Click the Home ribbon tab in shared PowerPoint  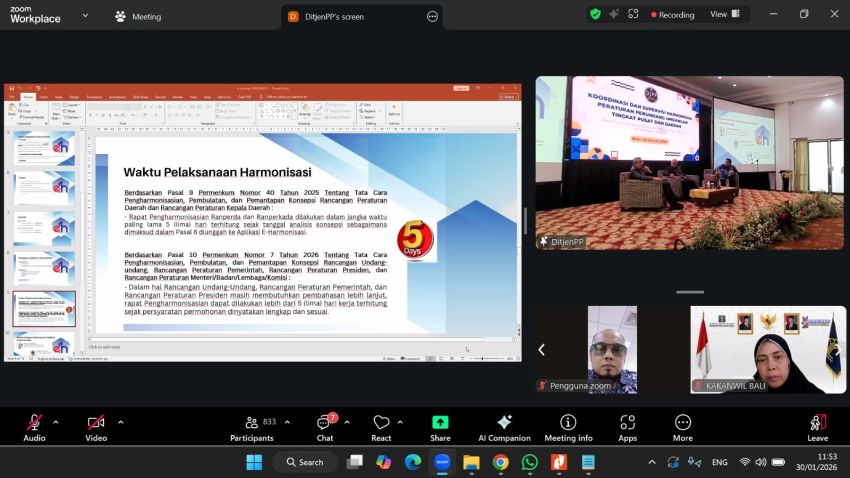point(28,97)
